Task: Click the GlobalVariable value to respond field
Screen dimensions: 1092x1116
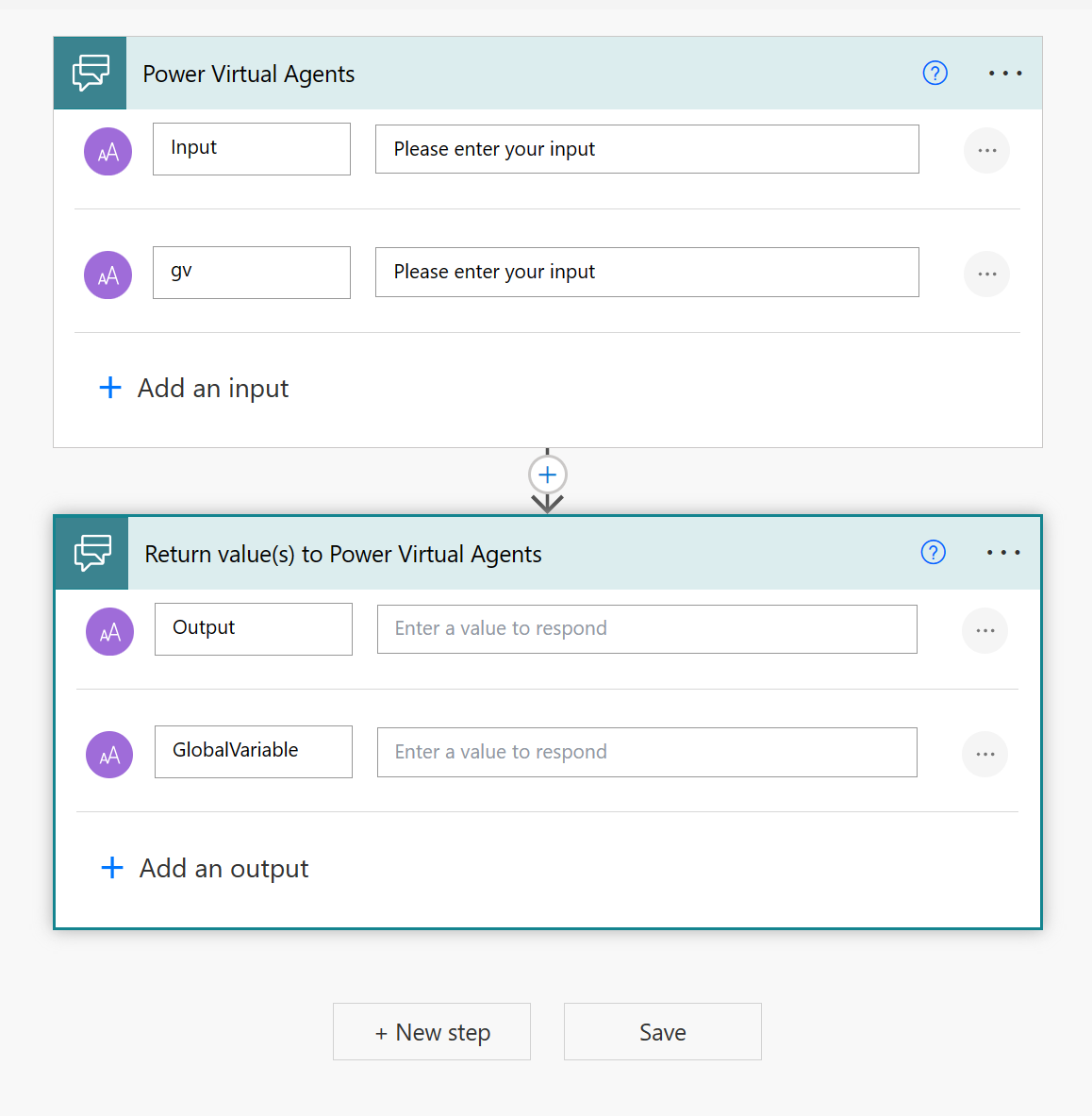Action: click(648, 752)
